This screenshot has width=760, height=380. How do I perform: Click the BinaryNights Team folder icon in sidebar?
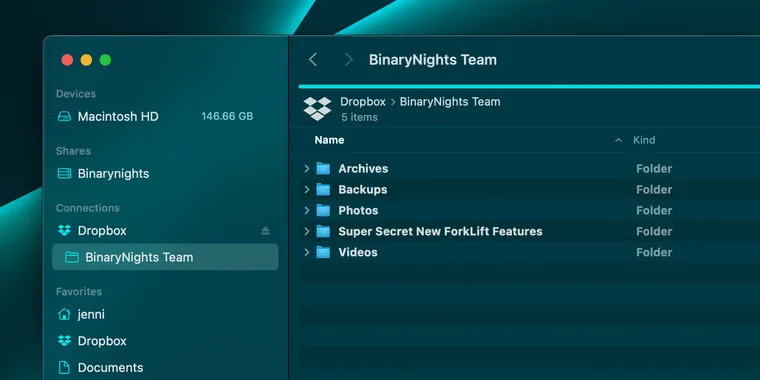[72, 257]
